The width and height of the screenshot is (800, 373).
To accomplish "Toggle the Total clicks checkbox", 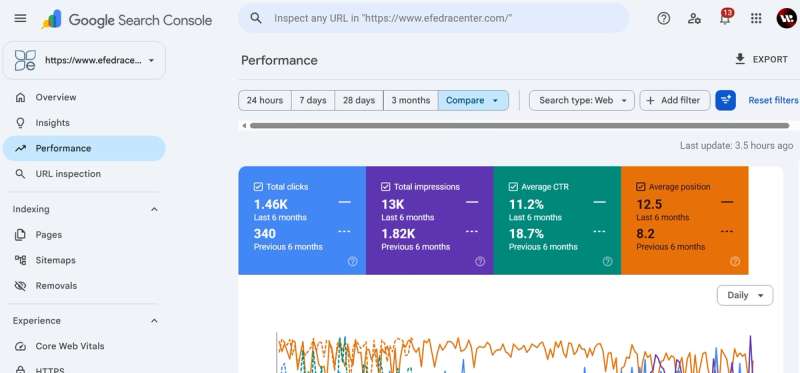I will (x=258, y=187).
